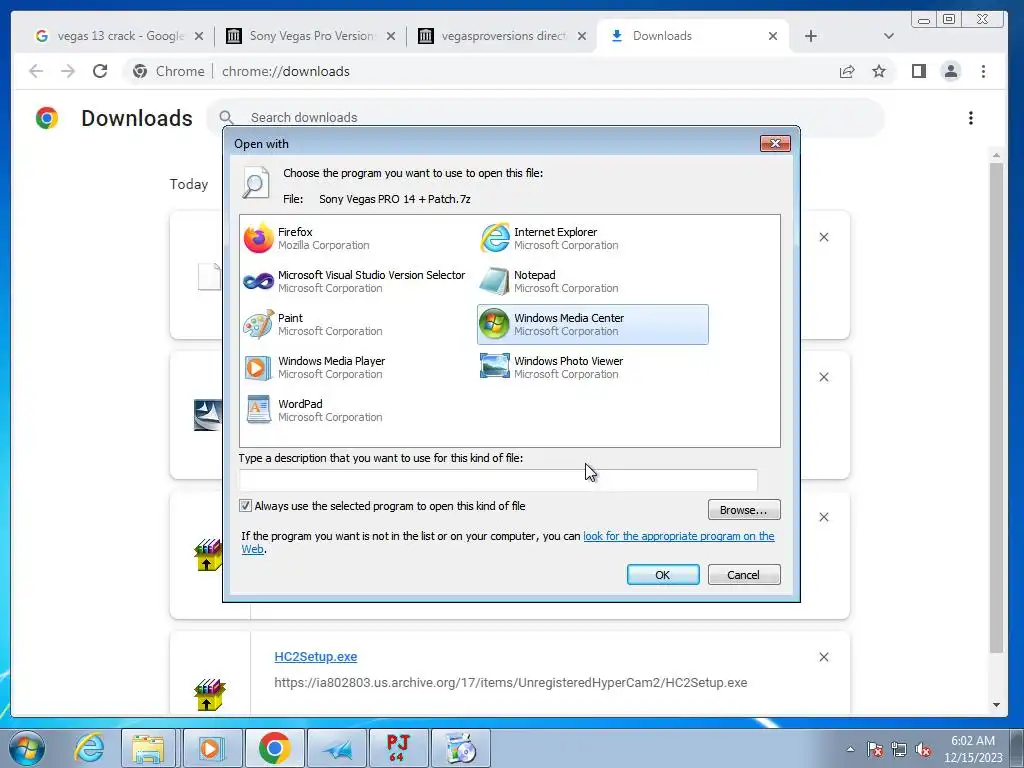Image resolution: width=1024 pixels, height=768 pixels.
Task: Open a new Chrome tab
Action: pos(810,36)
